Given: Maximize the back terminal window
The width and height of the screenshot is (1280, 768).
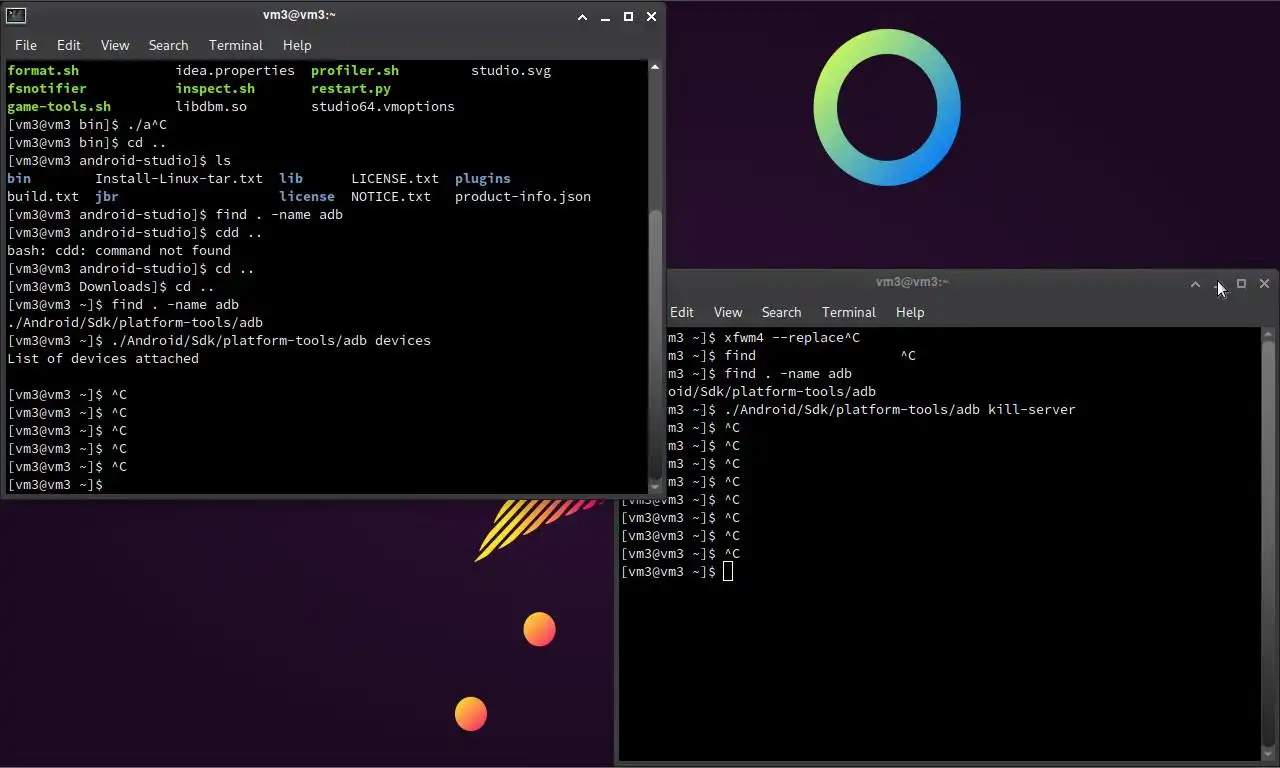Looking at the screenshot, I should pos(1241,284).
